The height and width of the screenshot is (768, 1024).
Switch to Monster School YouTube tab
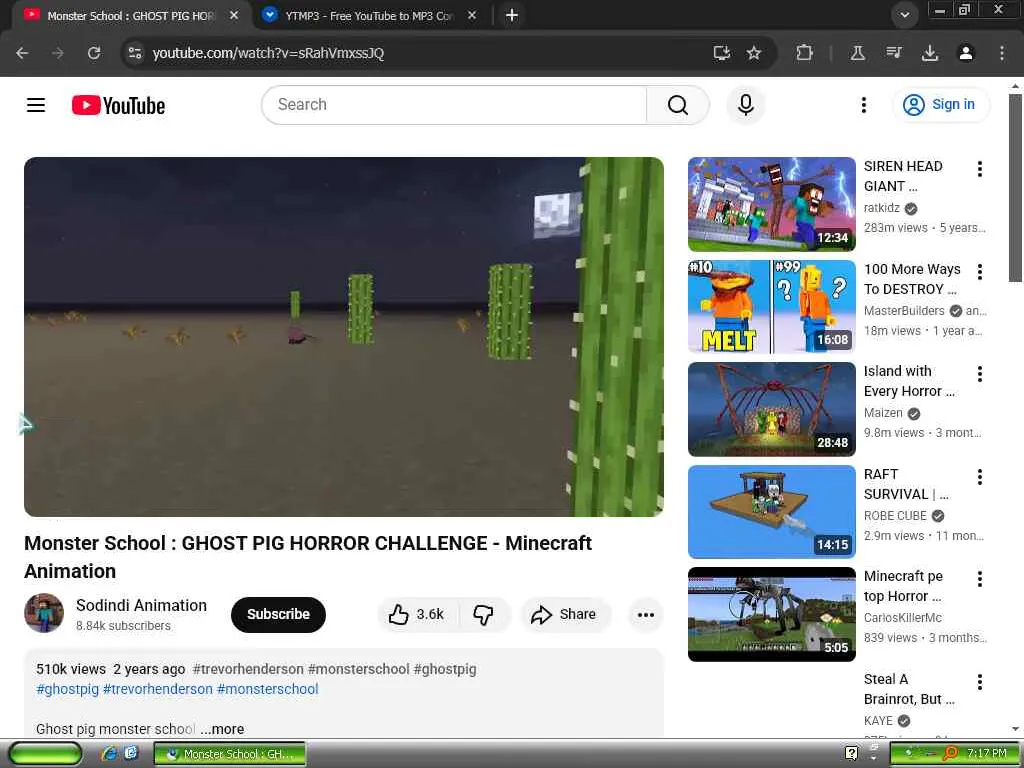[x=131, y=16]
